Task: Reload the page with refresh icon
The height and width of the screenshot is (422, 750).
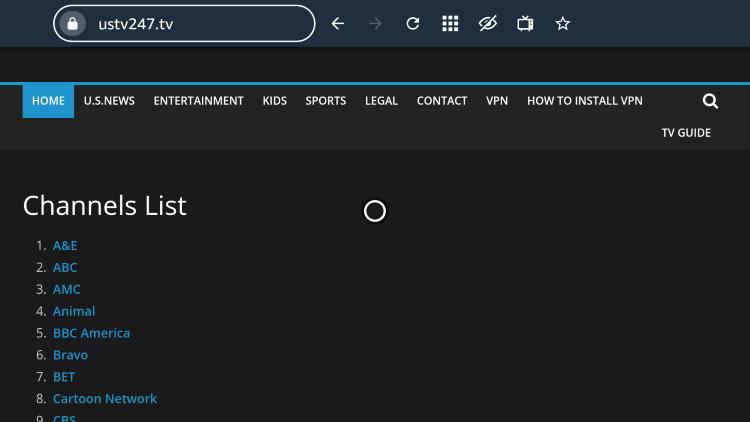Action: (x=412, y=23)
